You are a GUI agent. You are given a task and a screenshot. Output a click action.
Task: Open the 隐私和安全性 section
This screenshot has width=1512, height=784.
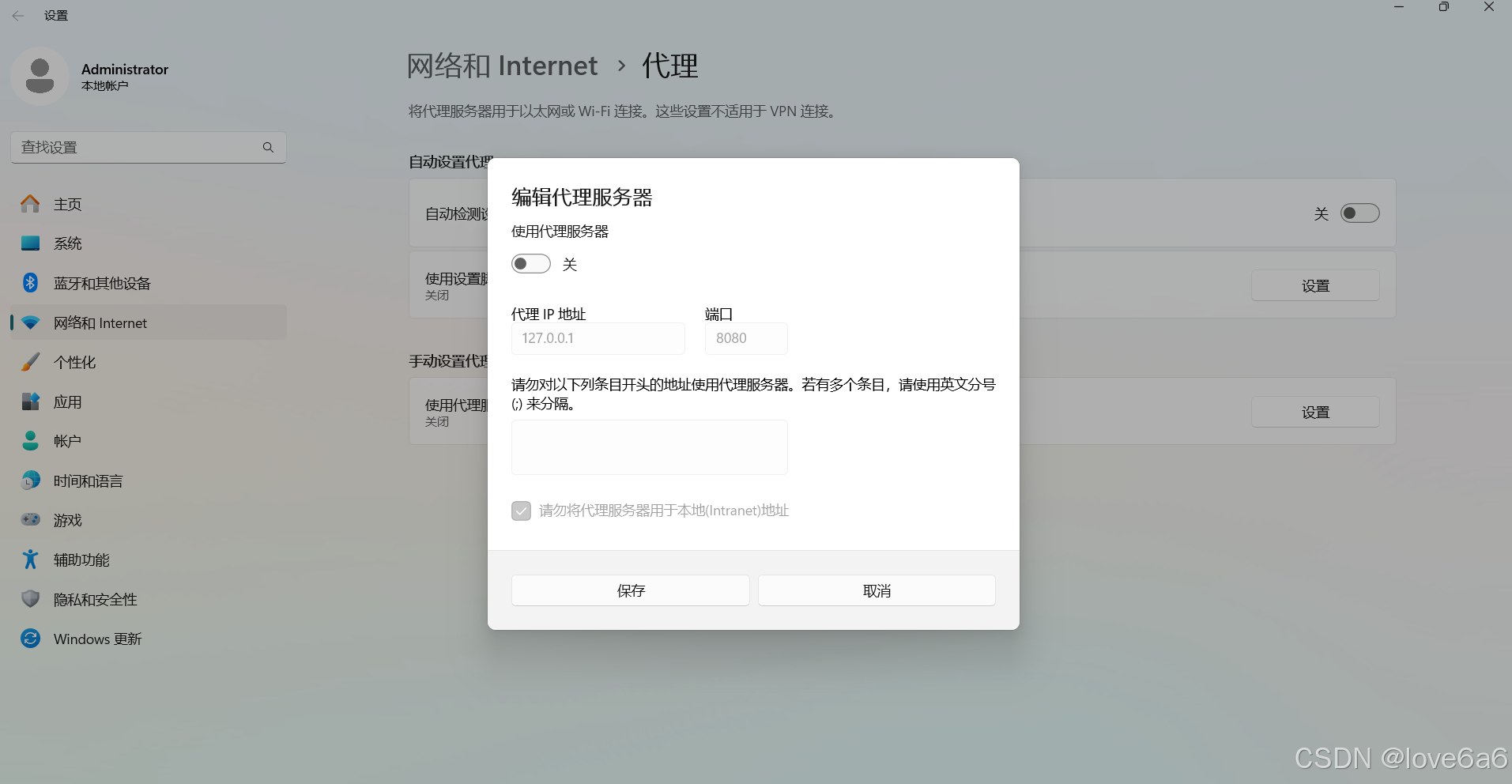coord(149,599)
